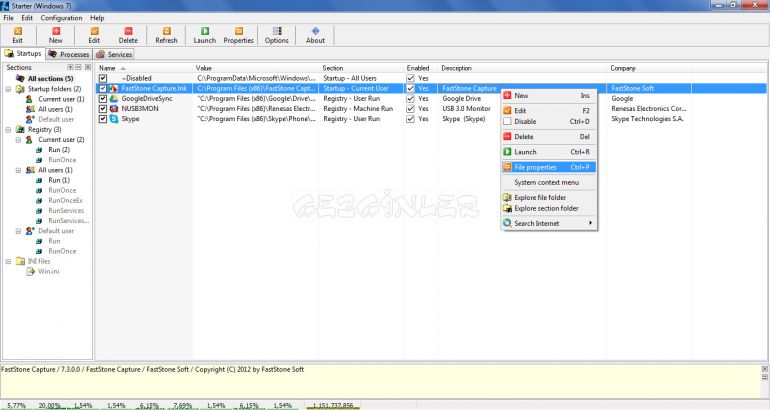
Task: Sort by the Enabled column header
Action: point(421,68)
